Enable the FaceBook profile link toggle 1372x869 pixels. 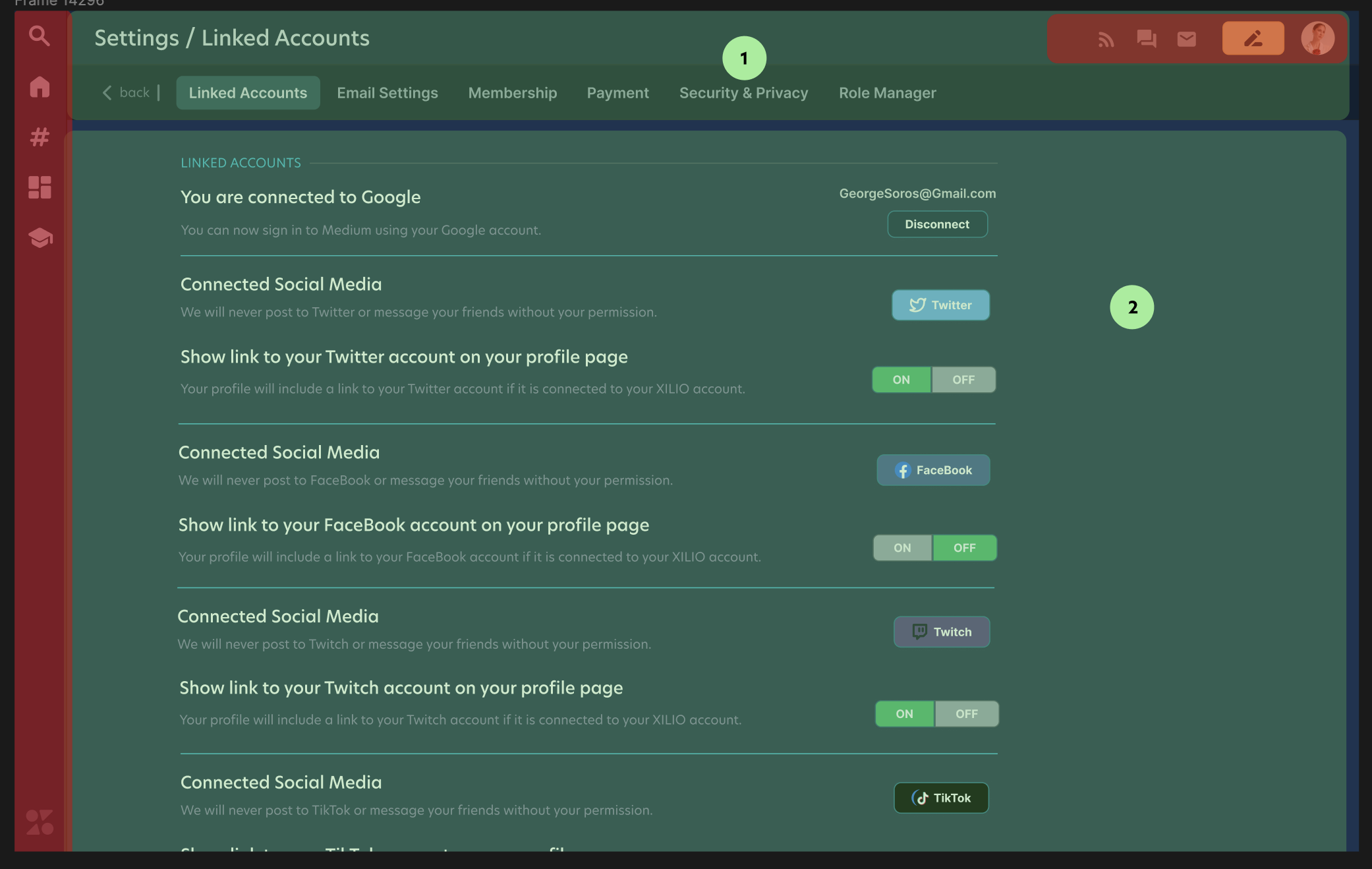[901, 547]
